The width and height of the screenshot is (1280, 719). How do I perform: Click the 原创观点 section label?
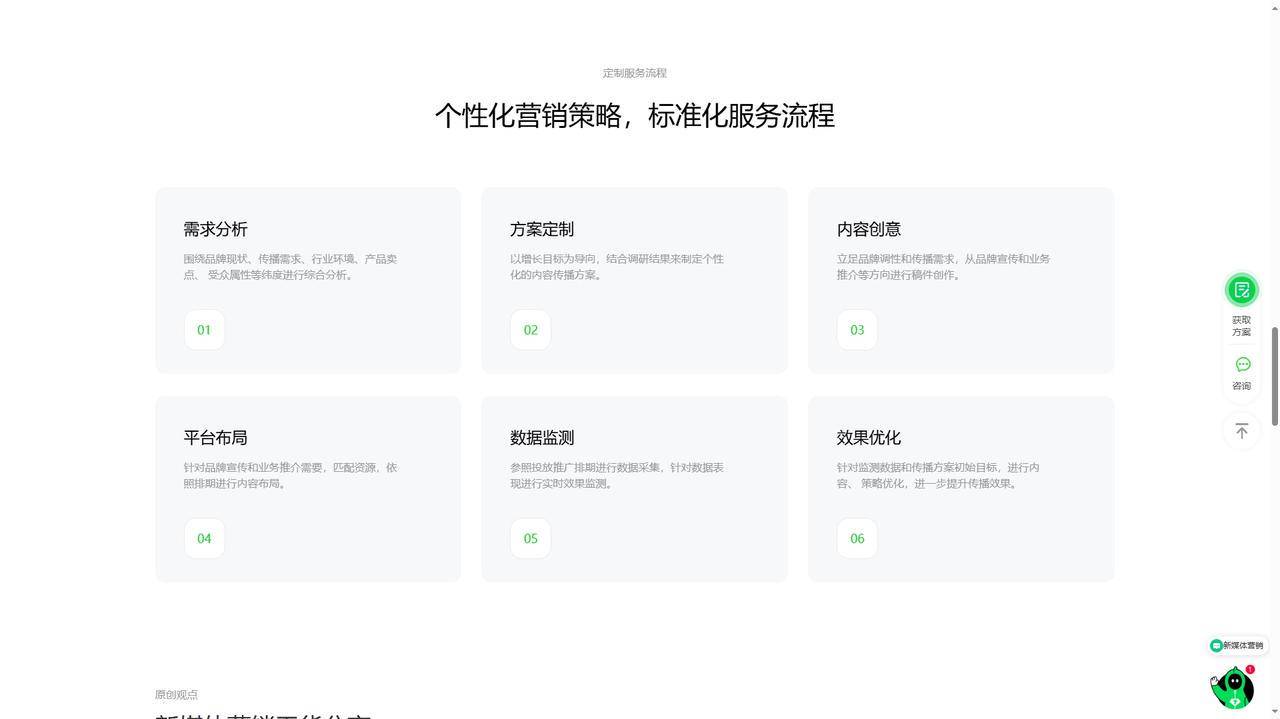click(x=176, y=695)
